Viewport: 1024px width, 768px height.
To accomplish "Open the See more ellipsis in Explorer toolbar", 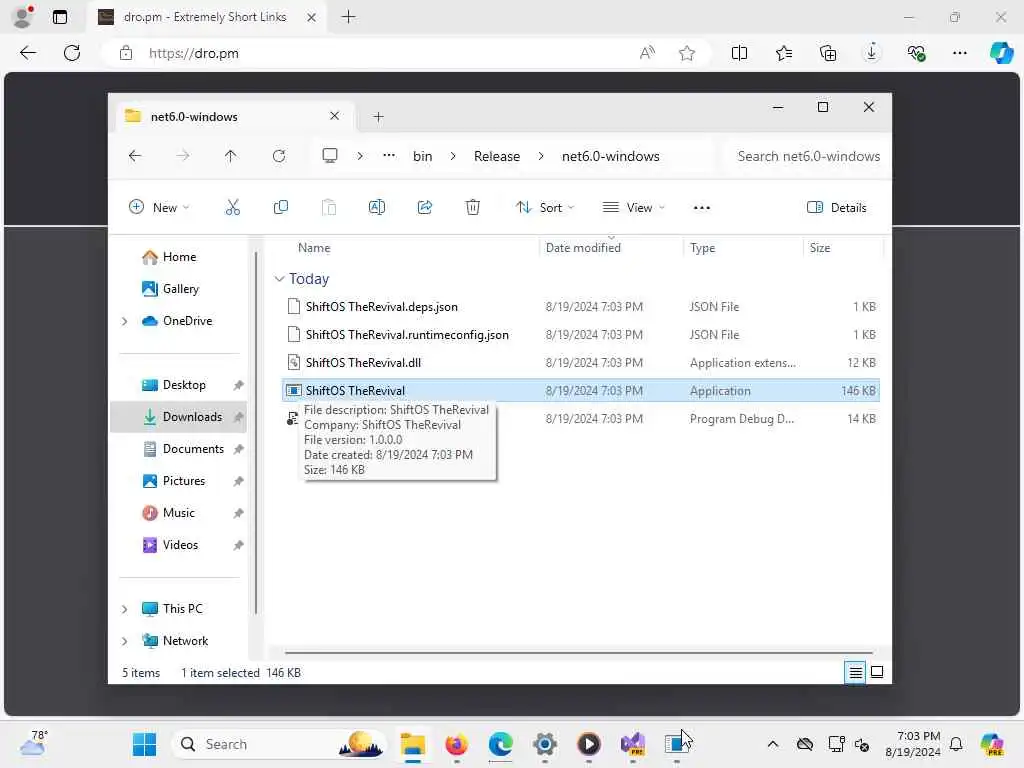I will [x=701, y=208].
